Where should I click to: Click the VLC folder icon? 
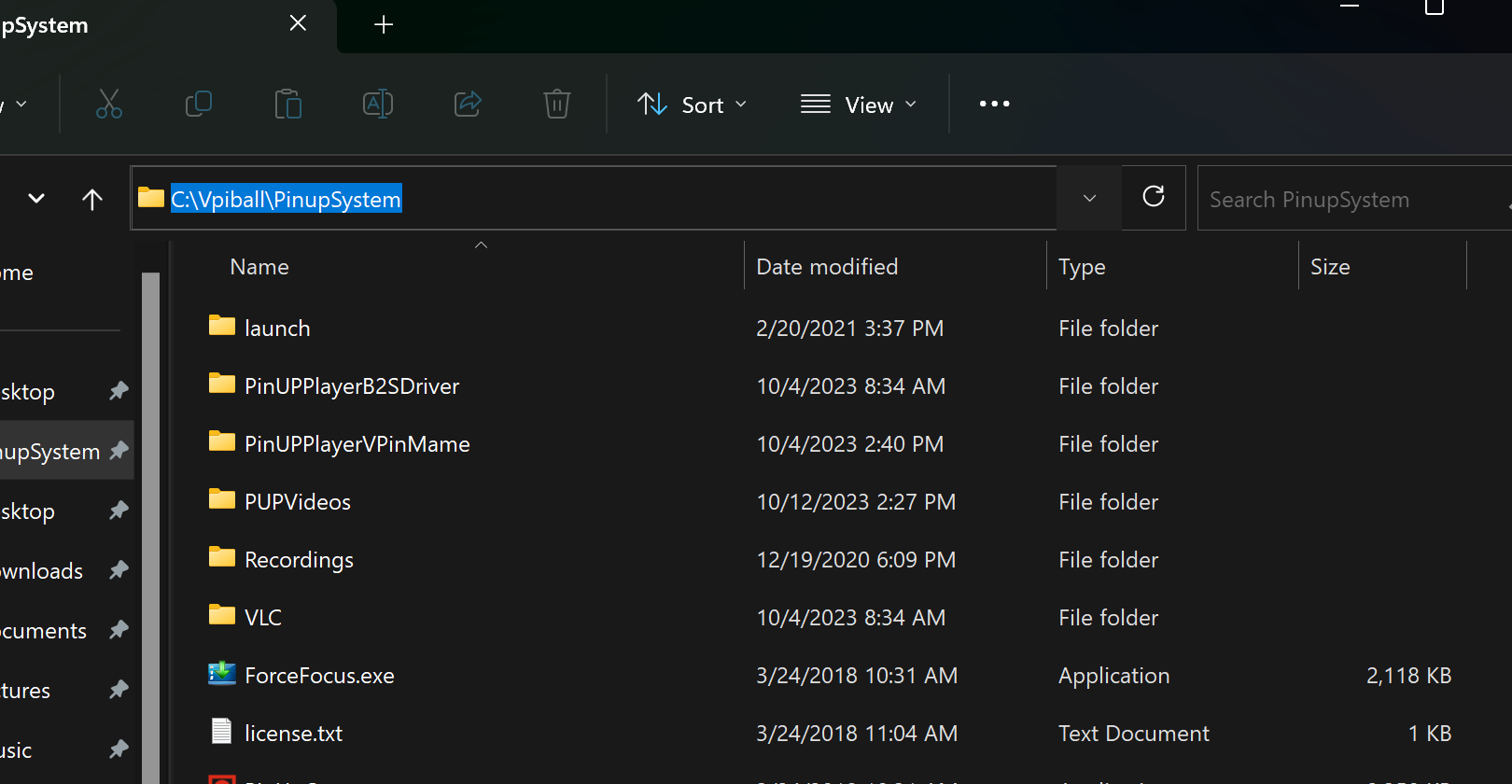coord(221,615)
